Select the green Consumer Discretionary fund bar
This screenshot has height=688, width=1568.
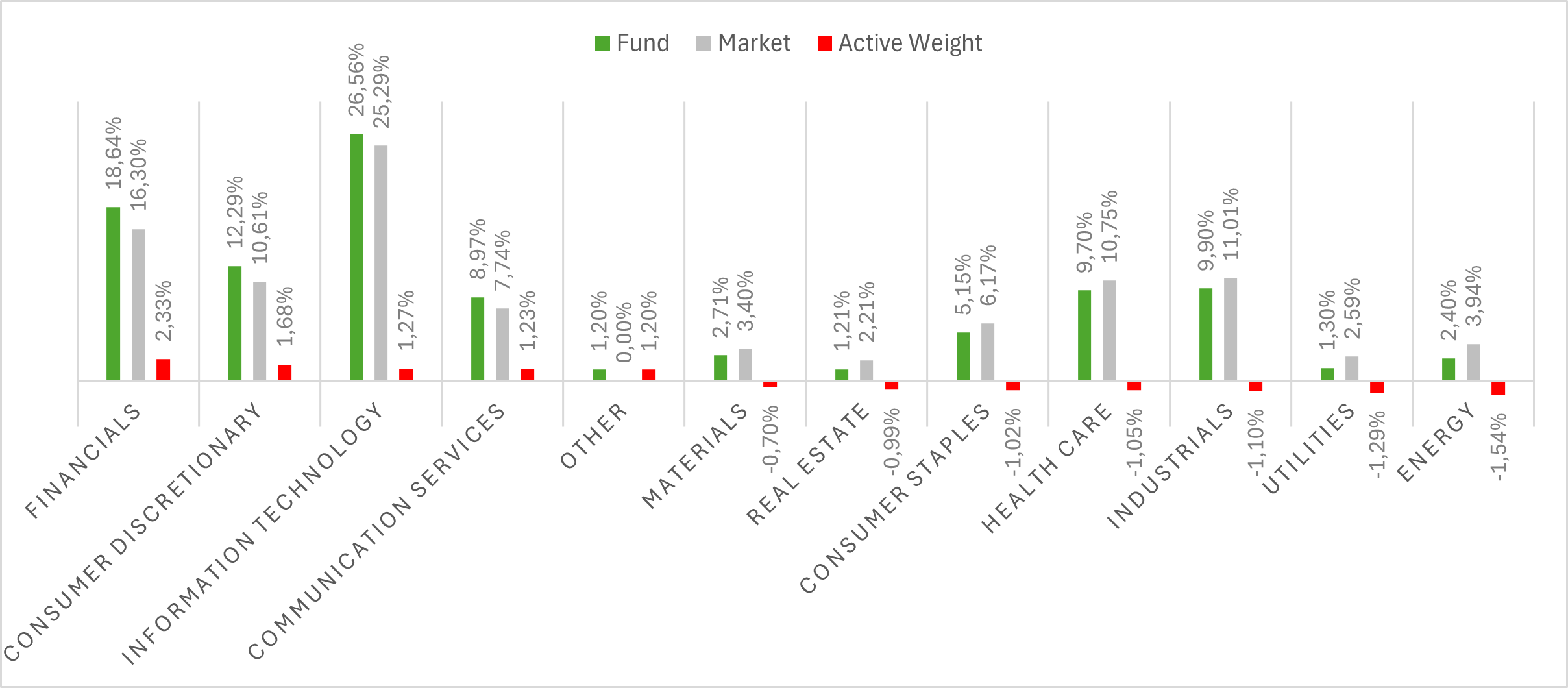[x=234, y=323]
